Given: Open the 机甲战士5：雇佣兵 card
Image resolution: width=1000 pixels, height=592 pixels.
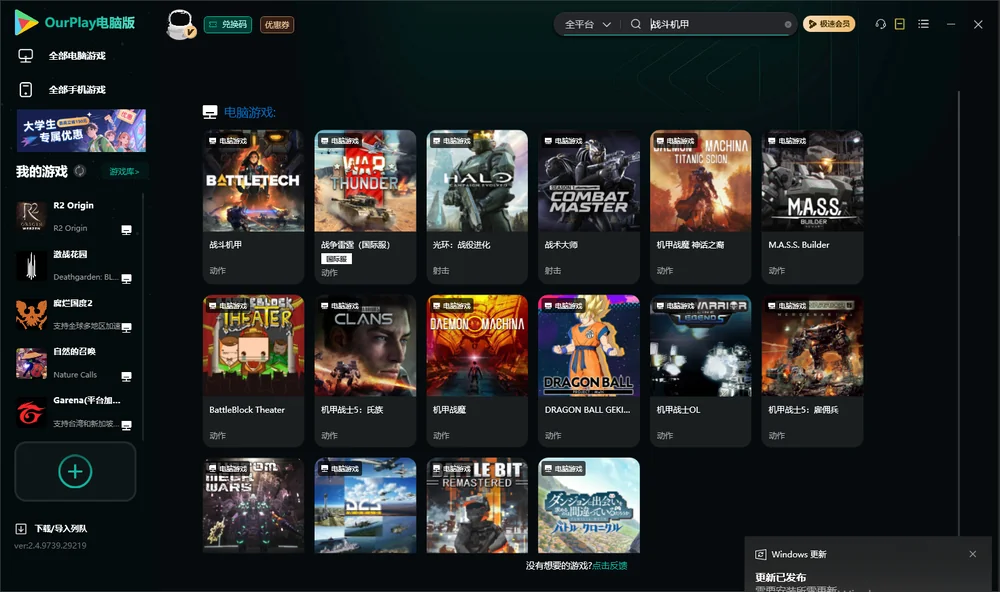Looking at the screenshot, I should pyautogui.click(x=812, y=371).
